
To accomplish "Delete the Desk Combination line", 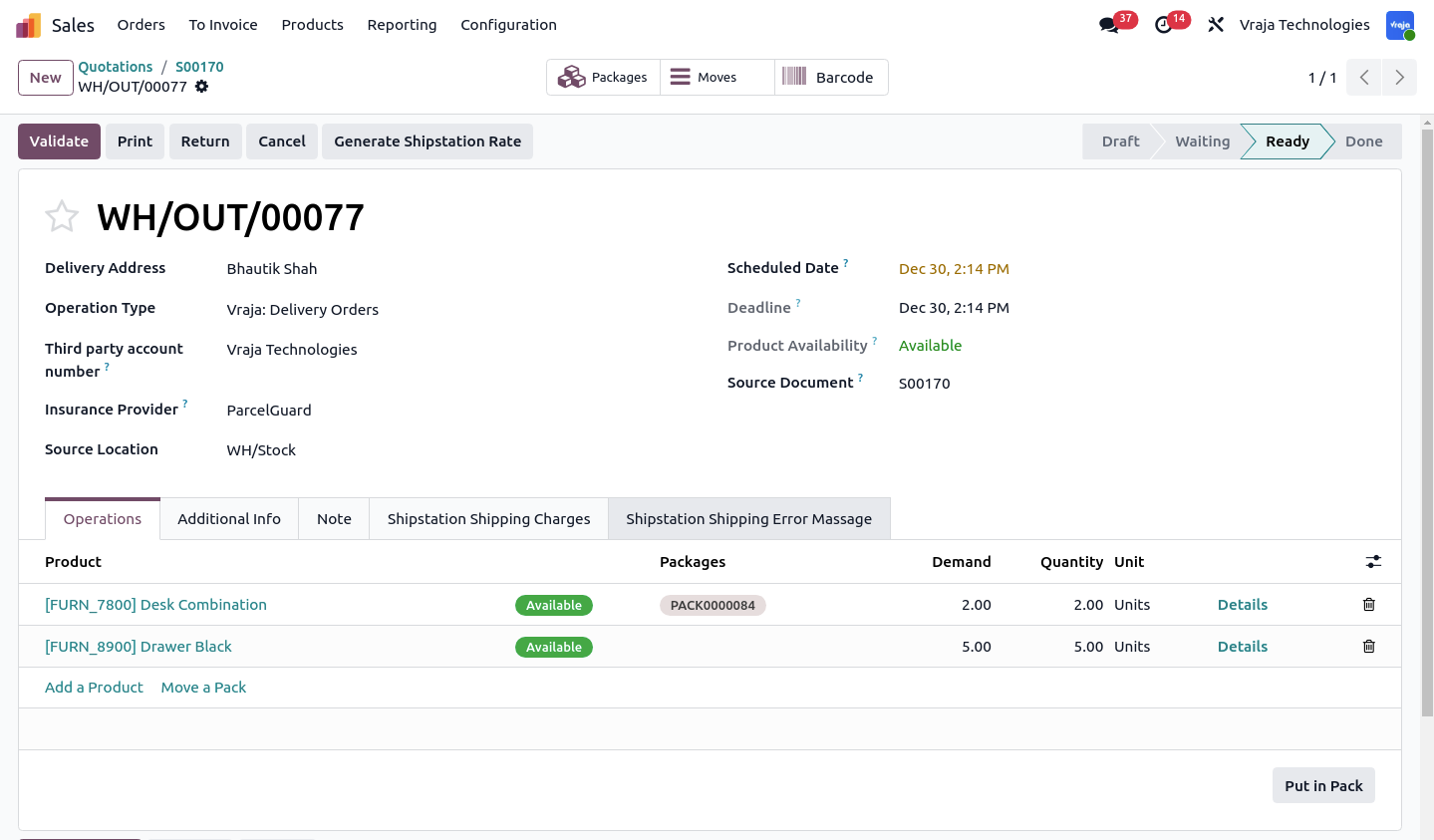I will (x=1369, y=605).
